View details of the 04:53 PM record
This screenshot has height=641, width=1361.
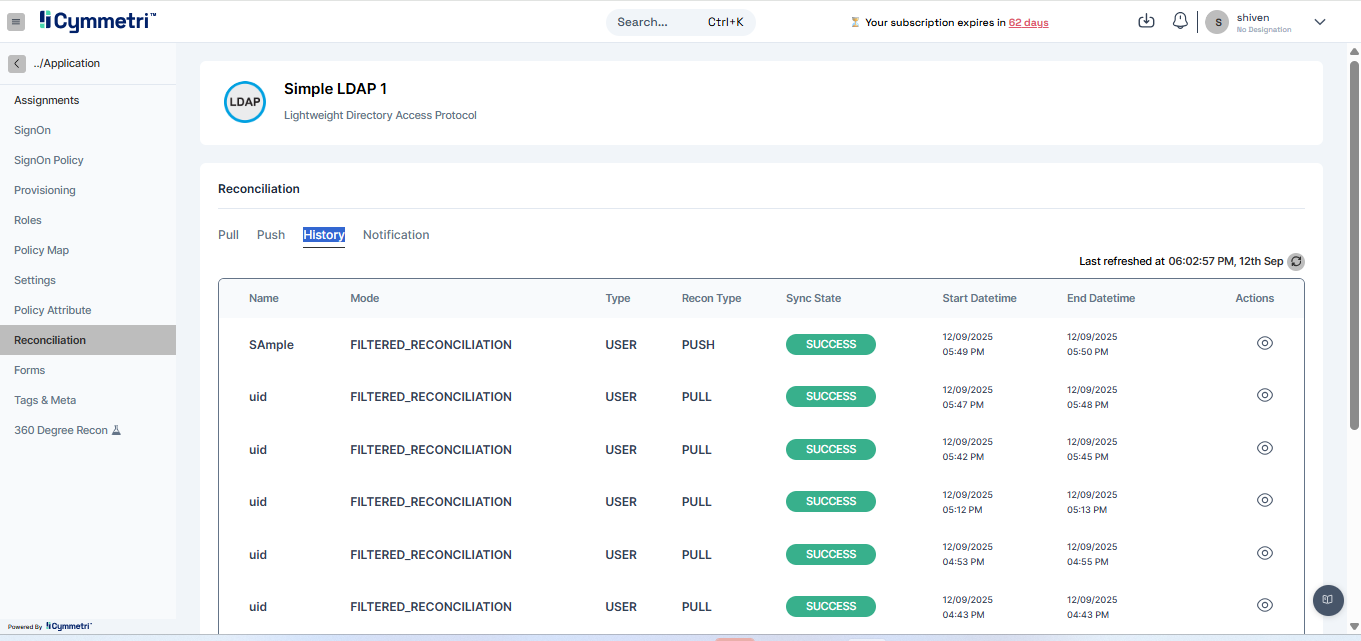[1264, 553]
